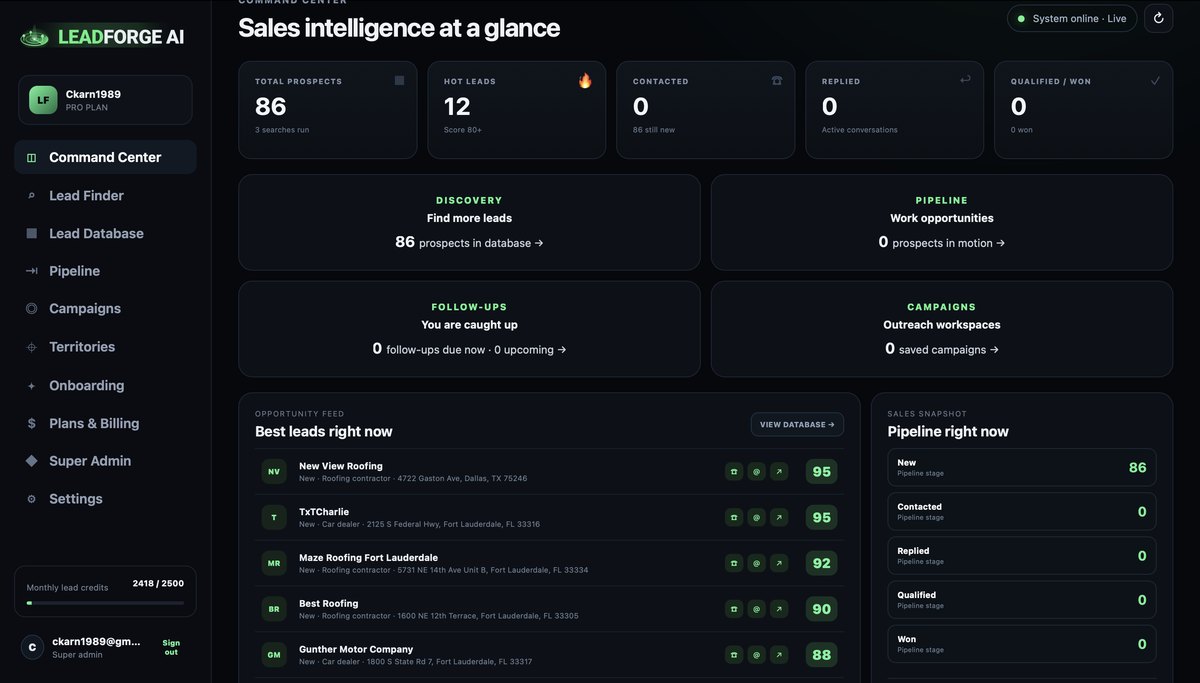This screenshot has width=1200, height=683.
Task: Open Lead Database from sidebar
Action: pos(105,233)
